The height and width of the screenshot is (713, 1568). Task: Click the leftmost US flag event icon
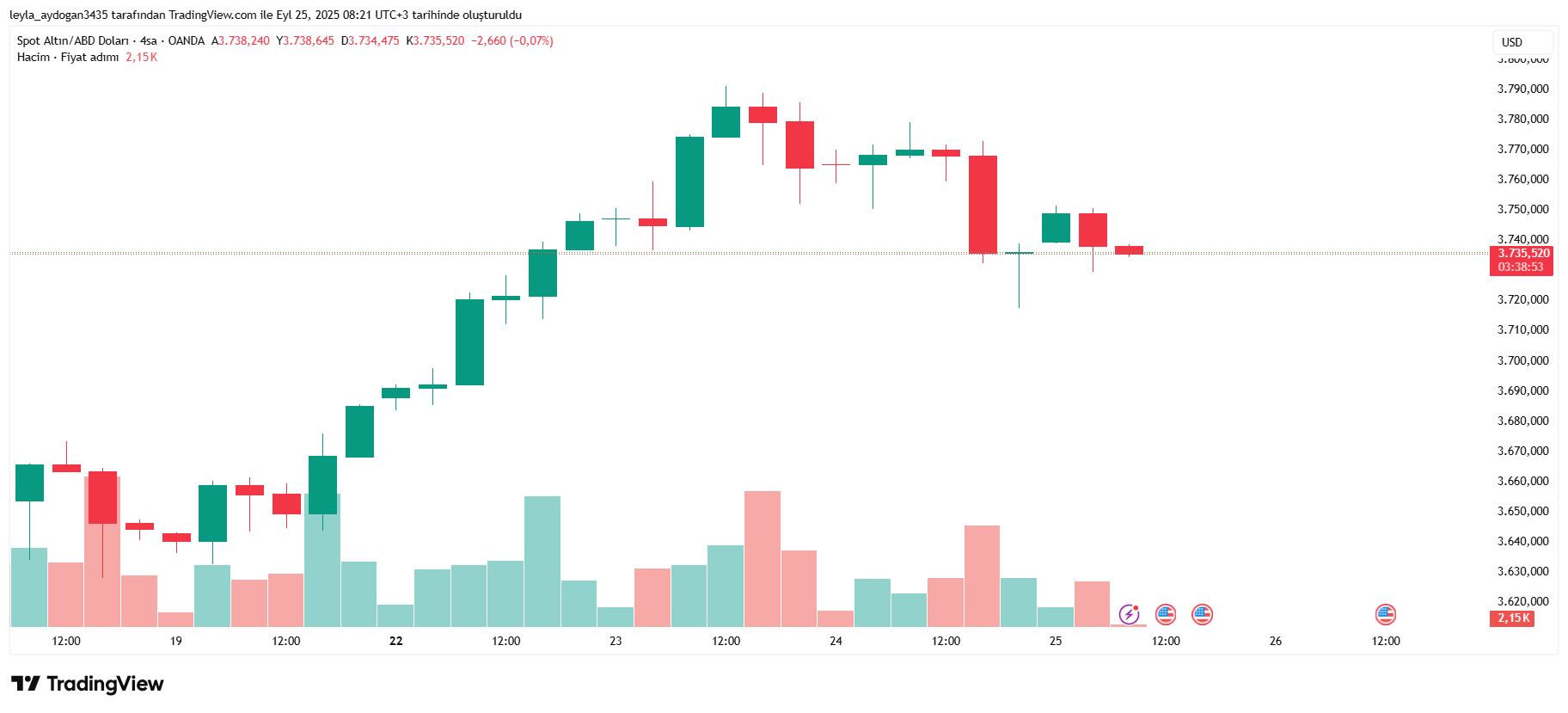click(1165, 614)
